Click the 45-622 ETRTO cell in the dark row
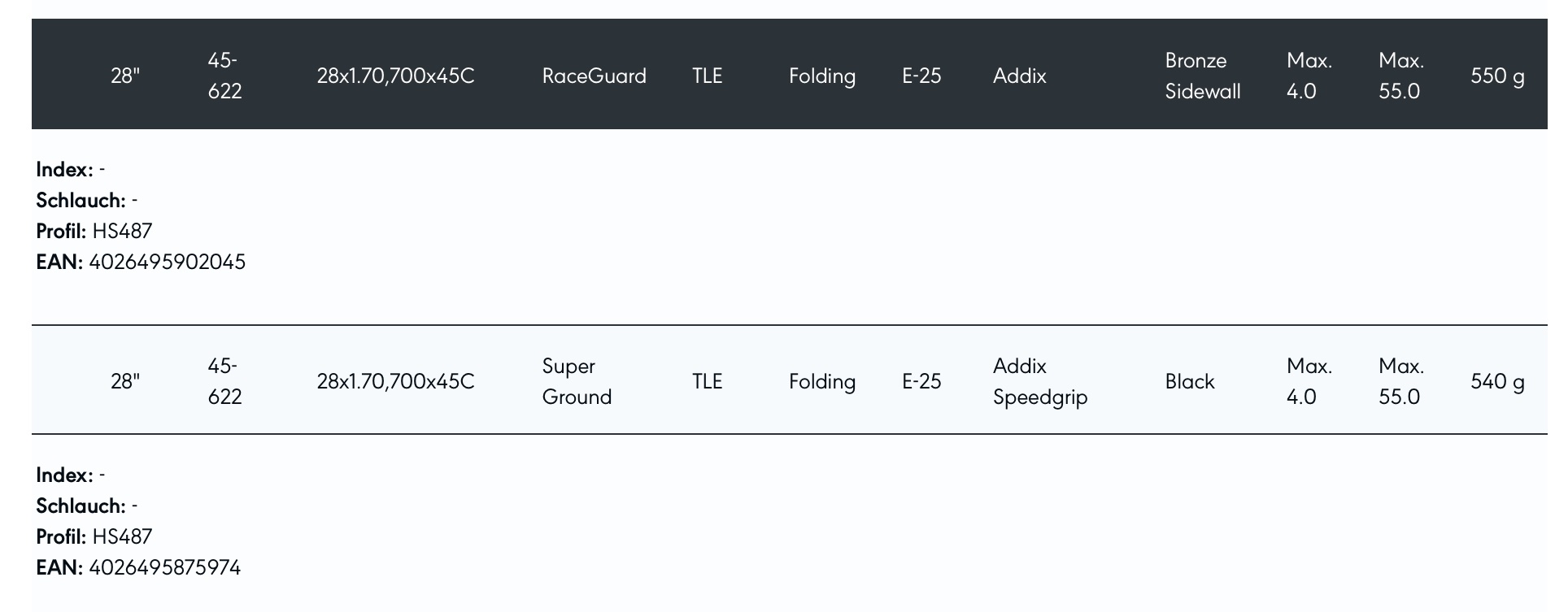Screen dimensions: 1568x612 [x=224, y=76]
